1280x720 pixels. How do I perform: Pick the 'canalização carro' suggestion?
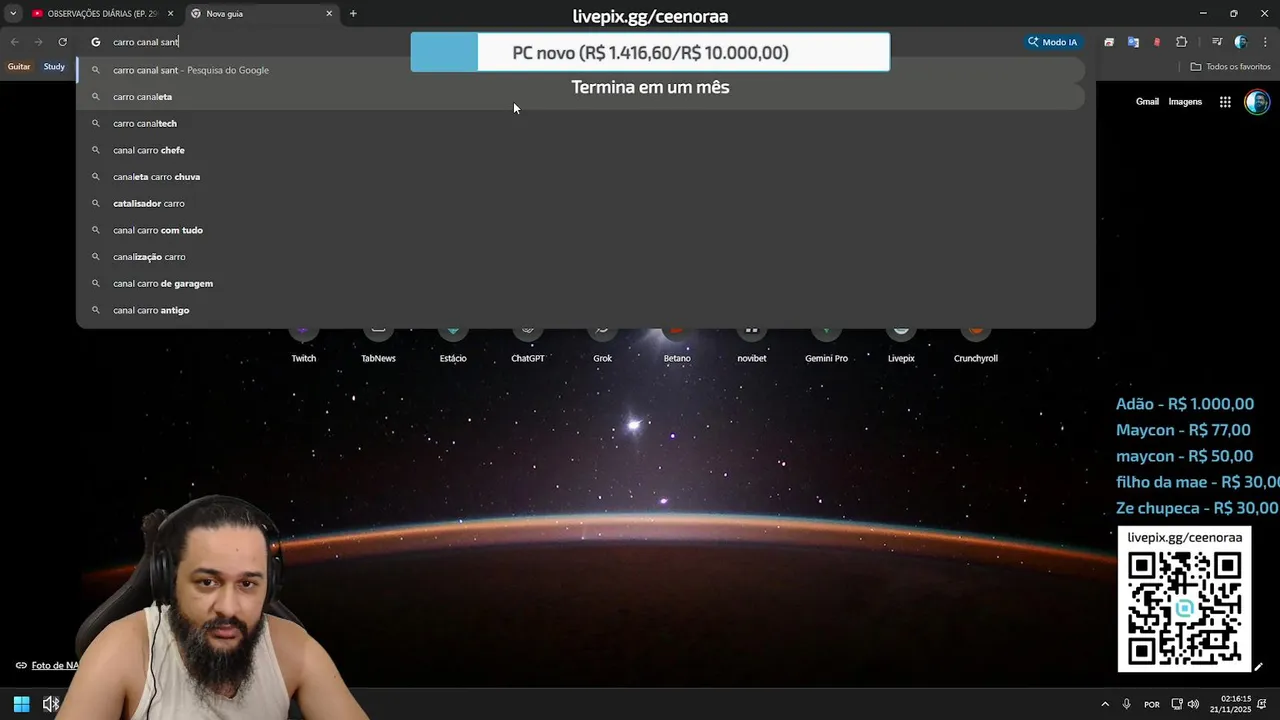click(x=581, y=257)
